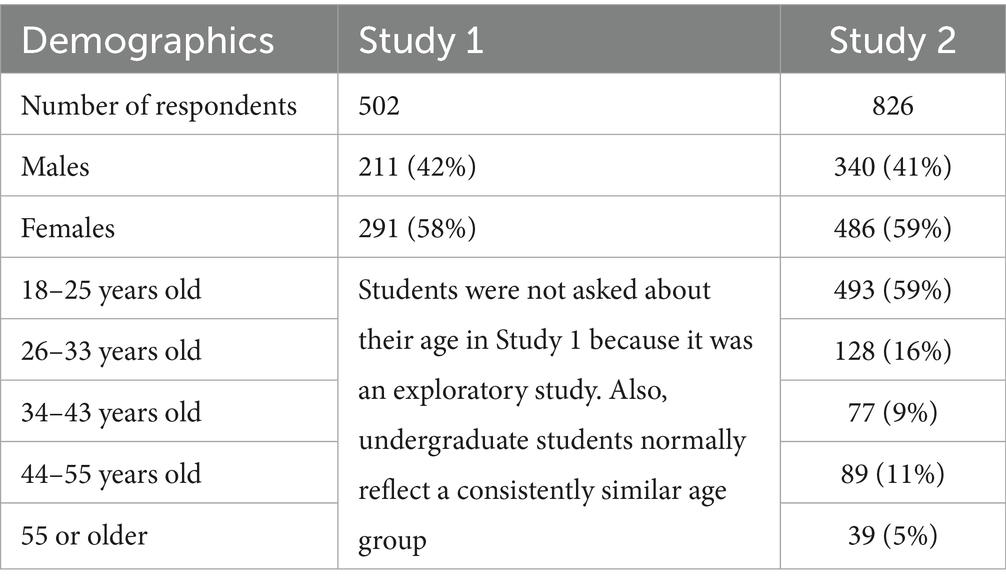Click the 34–43 years old label
The width and height of the screenshot is (1006, 587).
click(111, 412)
